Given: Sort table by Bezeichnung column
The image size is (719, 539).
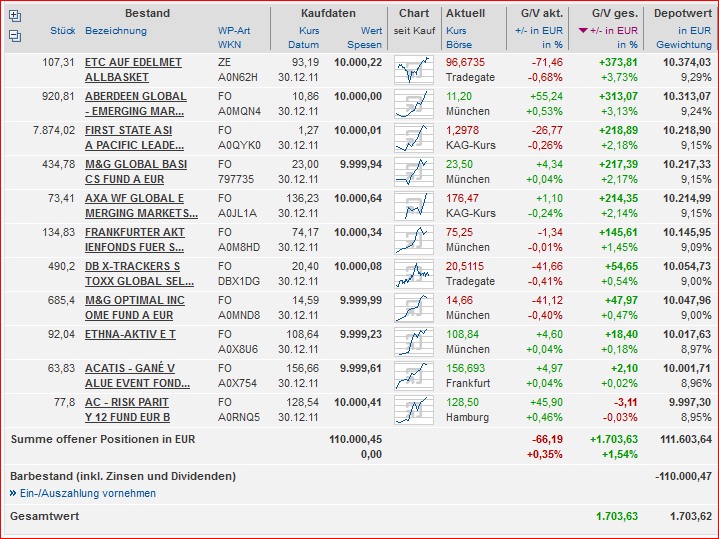Looking at the screenshot, I should pyautogui.click(x=116, y=31).
